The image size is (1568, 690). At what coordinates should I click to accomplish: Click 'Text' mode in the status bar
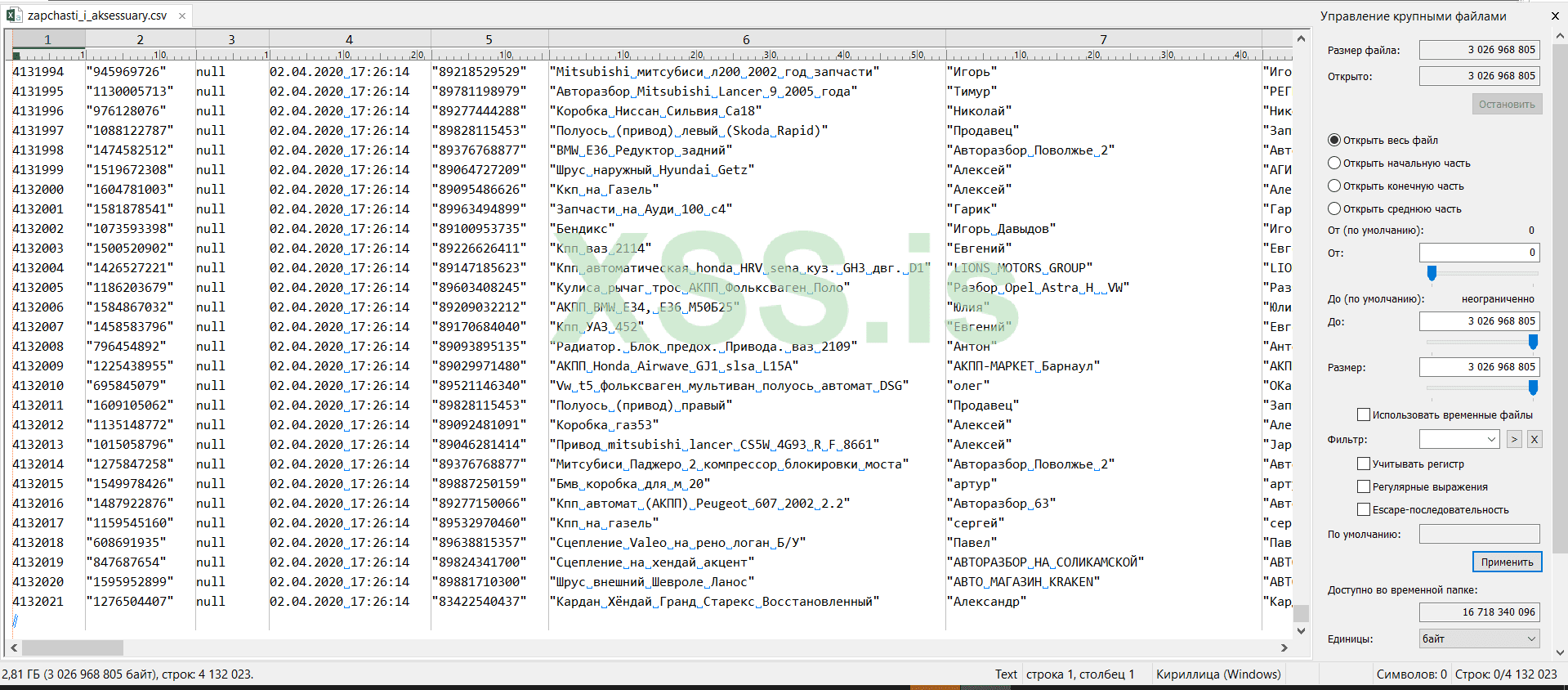pyautogui.click(x=1006, y=674)
